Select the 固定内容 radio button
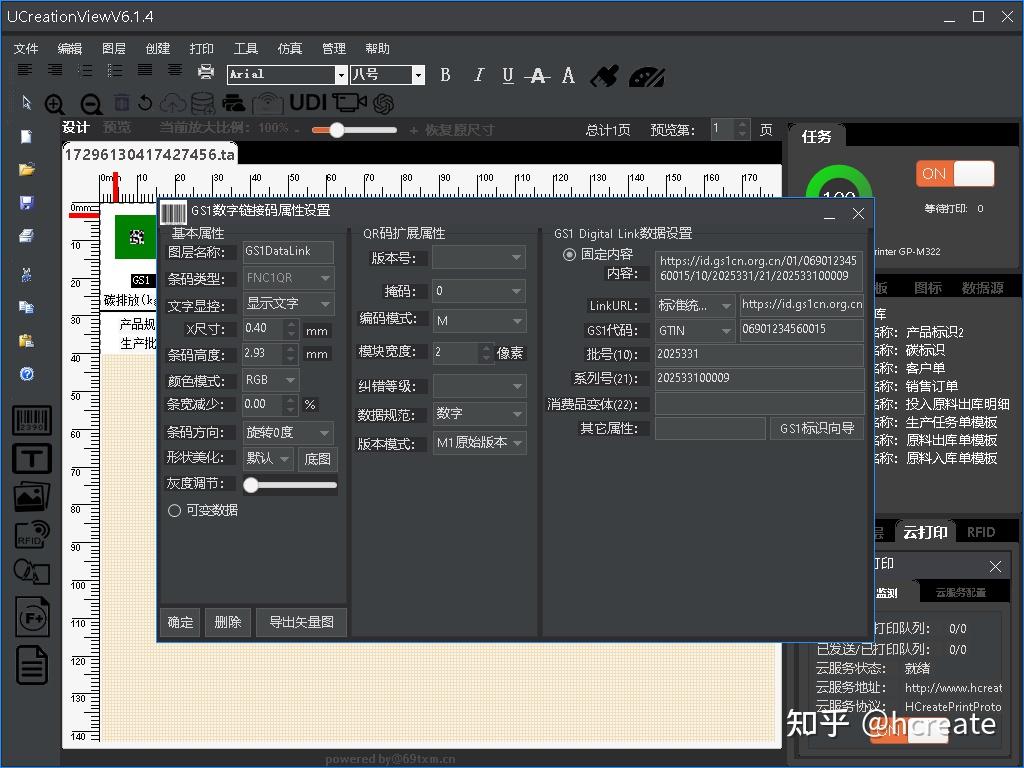 coord(568,252)
